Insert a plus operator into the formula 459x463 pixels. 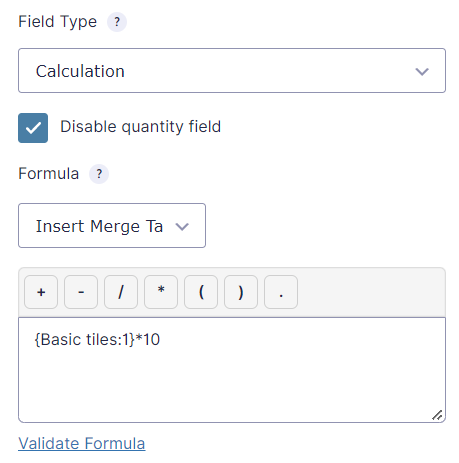tap(41, 292)
